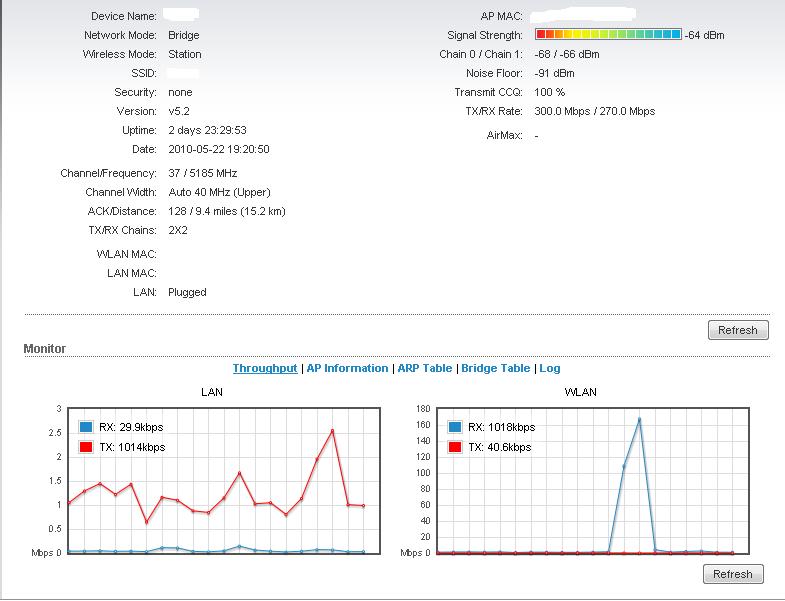Open the Throughput monitor link
The image size is (785, 601).
point(265,368)
